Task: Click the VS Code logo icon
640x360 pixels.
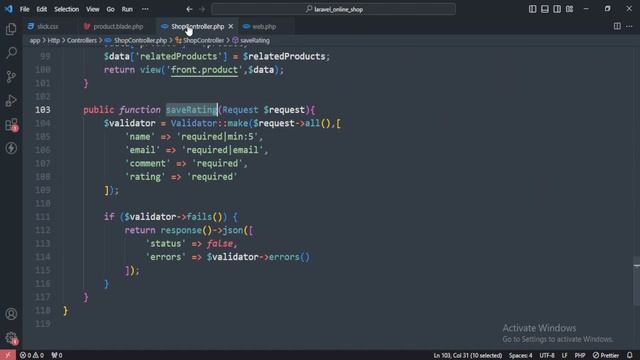Action: (x=9, y=9)
